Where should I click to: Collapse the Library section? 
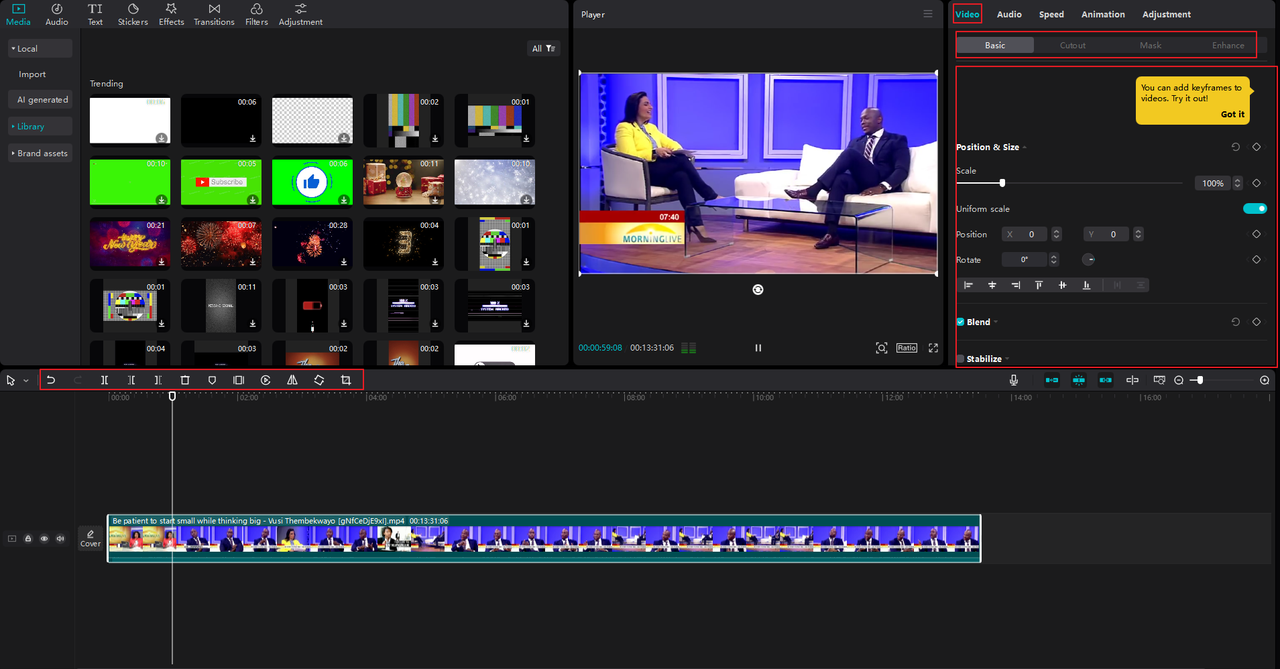pyautogui.click(x=40, y=126)
